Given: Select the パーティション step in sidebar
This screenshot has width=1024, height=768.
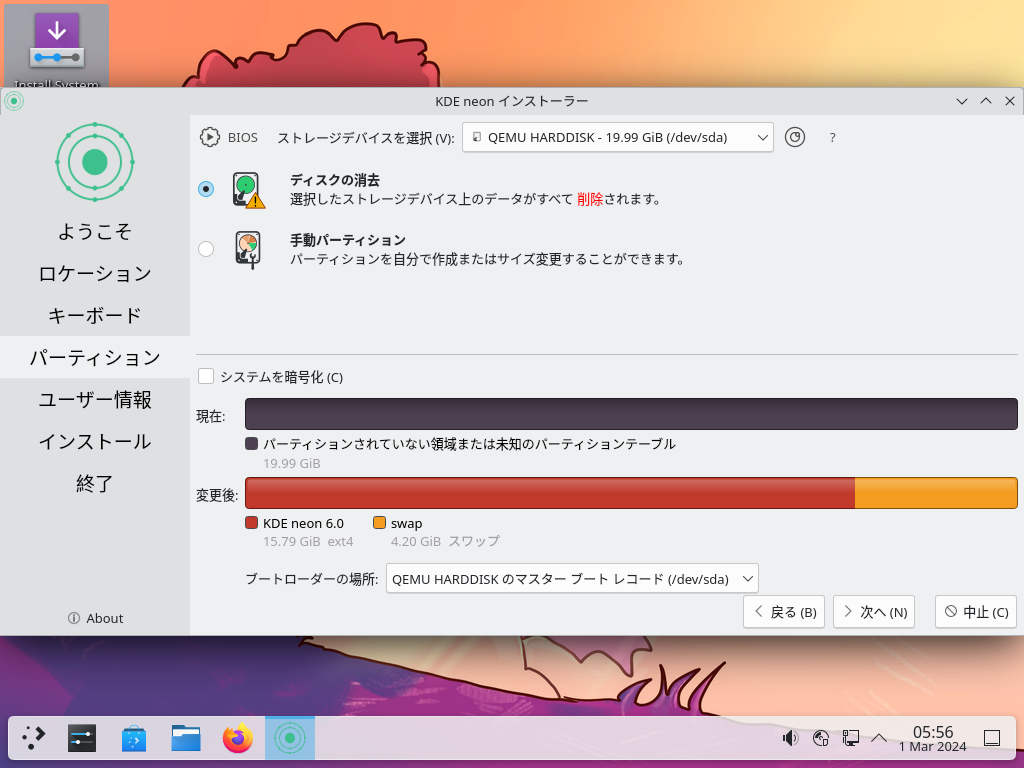Looking at the screenshot, I should click(x=95, y=357).
